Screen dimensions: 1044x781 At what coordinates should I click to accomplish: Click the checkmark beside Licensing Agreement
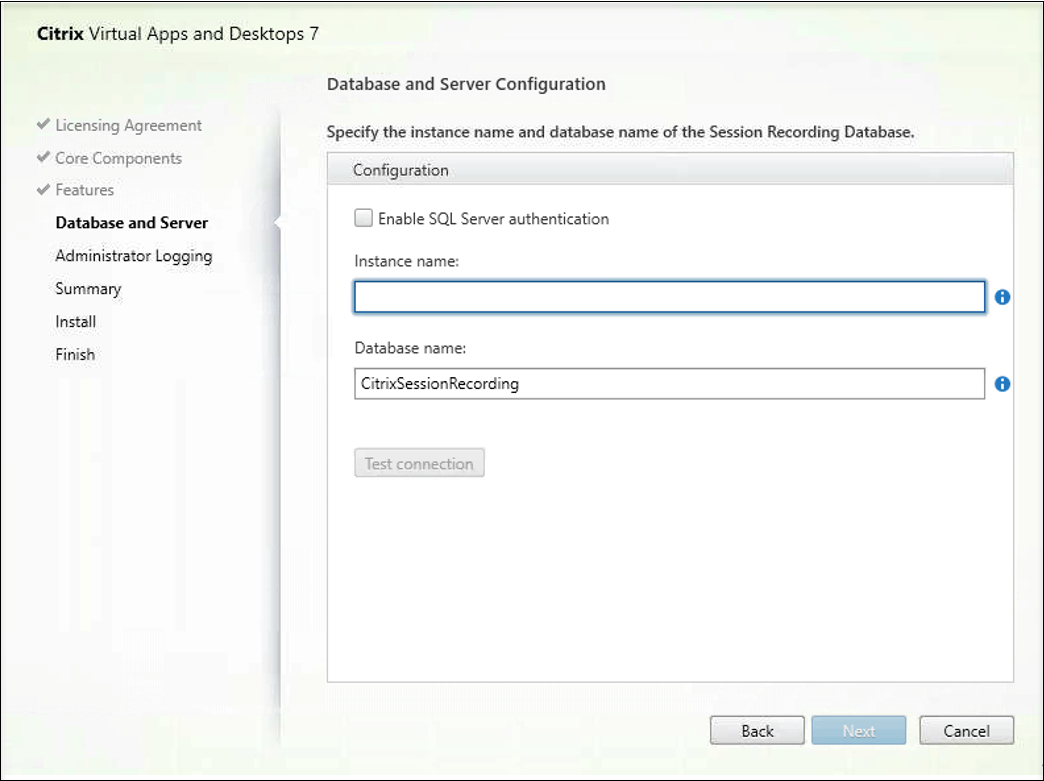pos(43,124)
